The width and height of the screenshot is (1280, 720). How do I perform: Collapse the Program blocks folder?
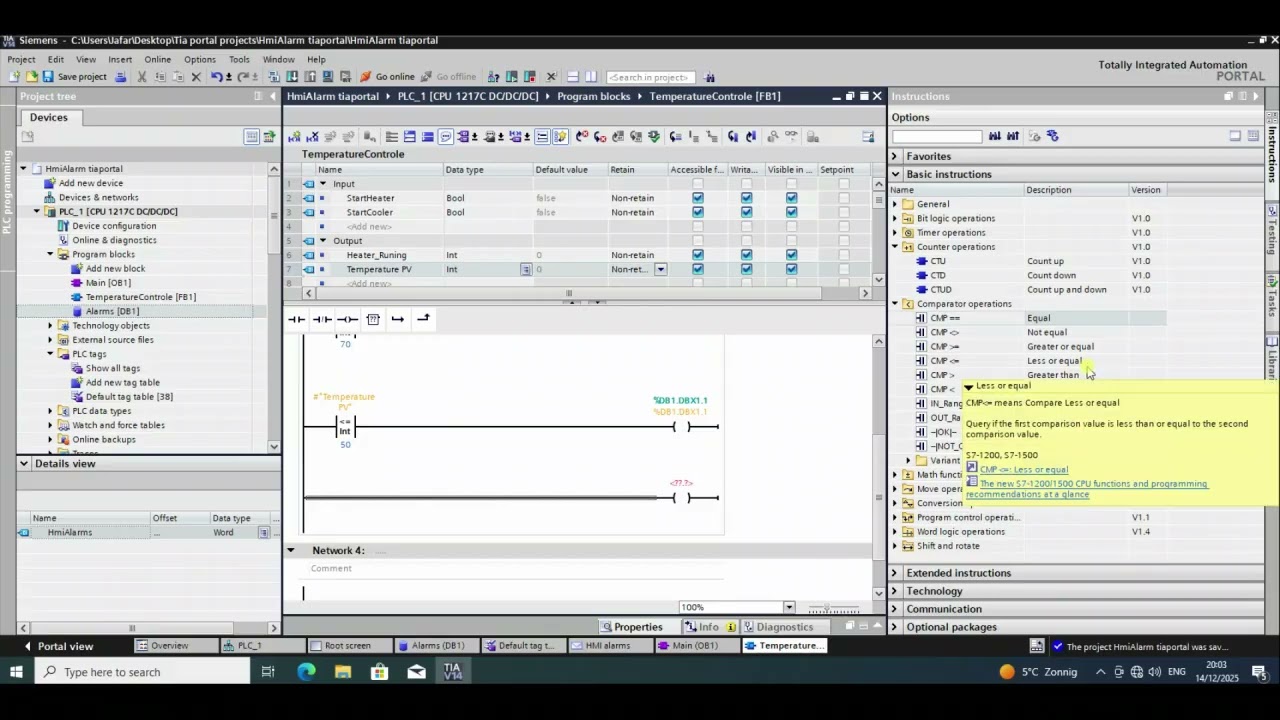click(x=50, y=254)
